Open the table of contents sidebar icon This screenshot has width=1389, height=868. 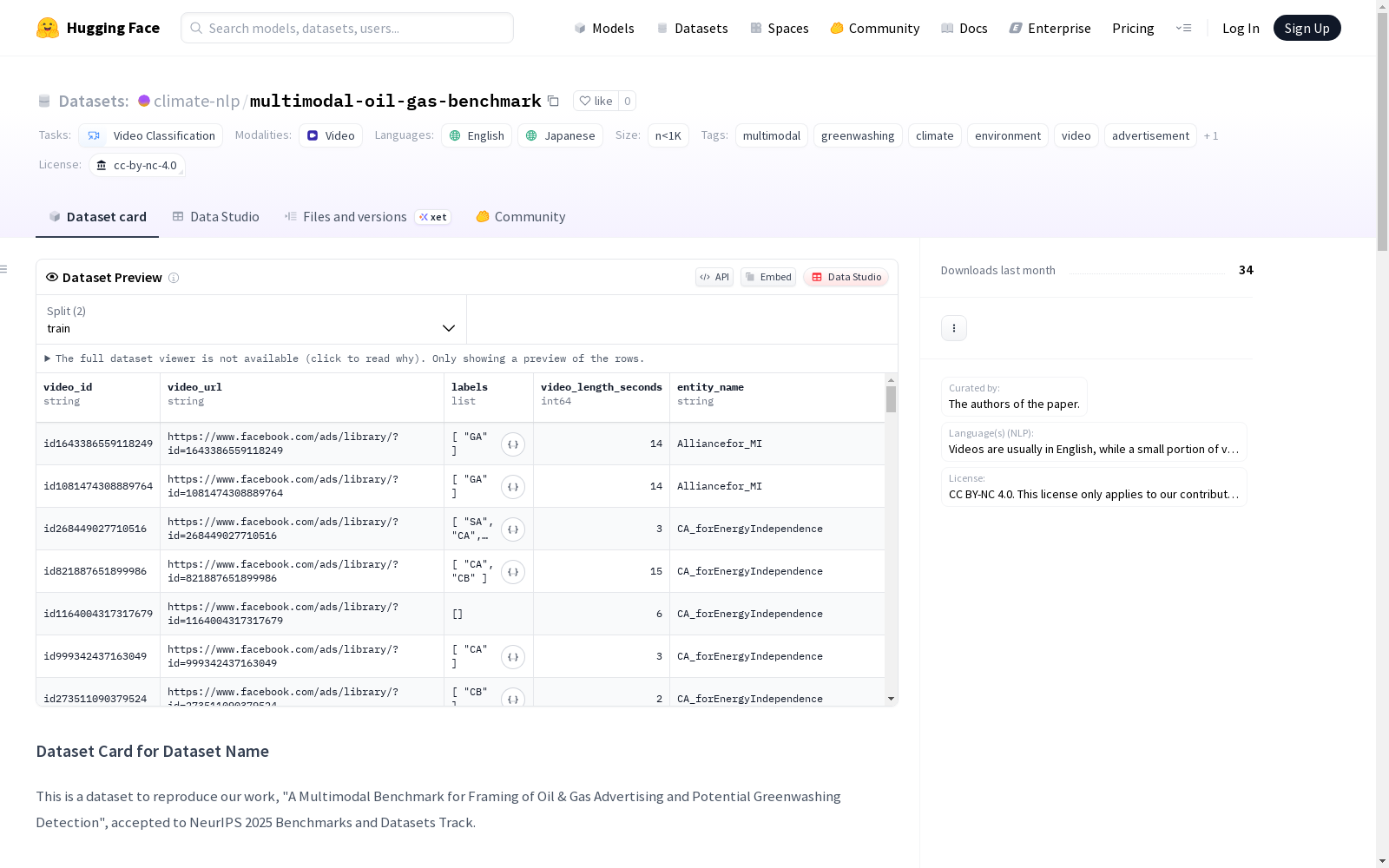pyautogui.click(x=4, y=269)
